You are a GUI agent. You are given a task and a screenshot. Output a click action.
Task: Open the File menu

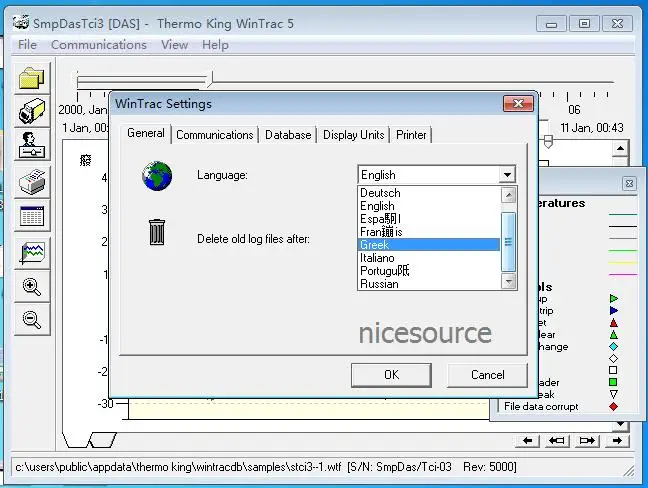(27, 45)
